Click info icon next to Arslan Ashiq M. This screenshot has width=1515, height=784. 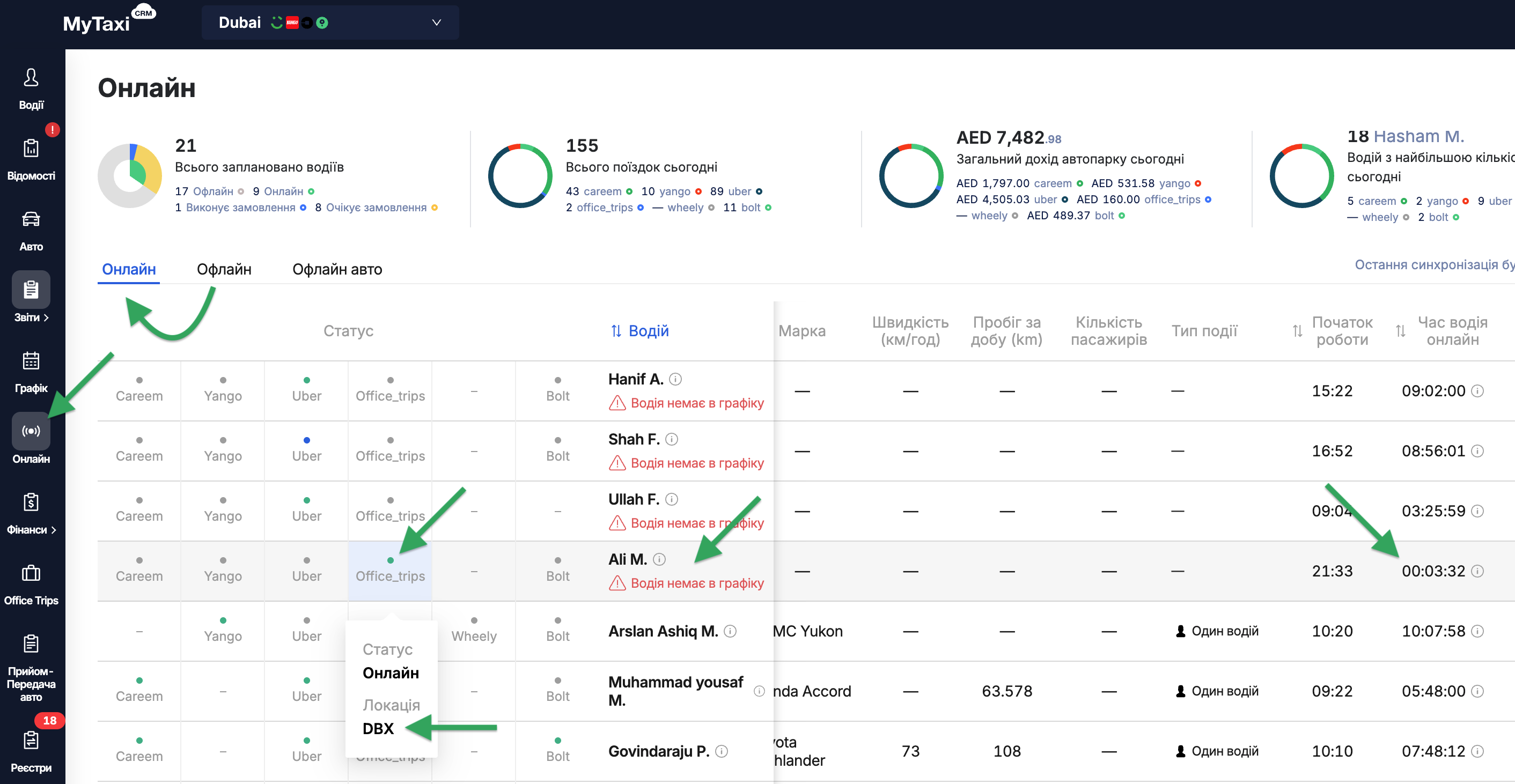click(730, 631)
